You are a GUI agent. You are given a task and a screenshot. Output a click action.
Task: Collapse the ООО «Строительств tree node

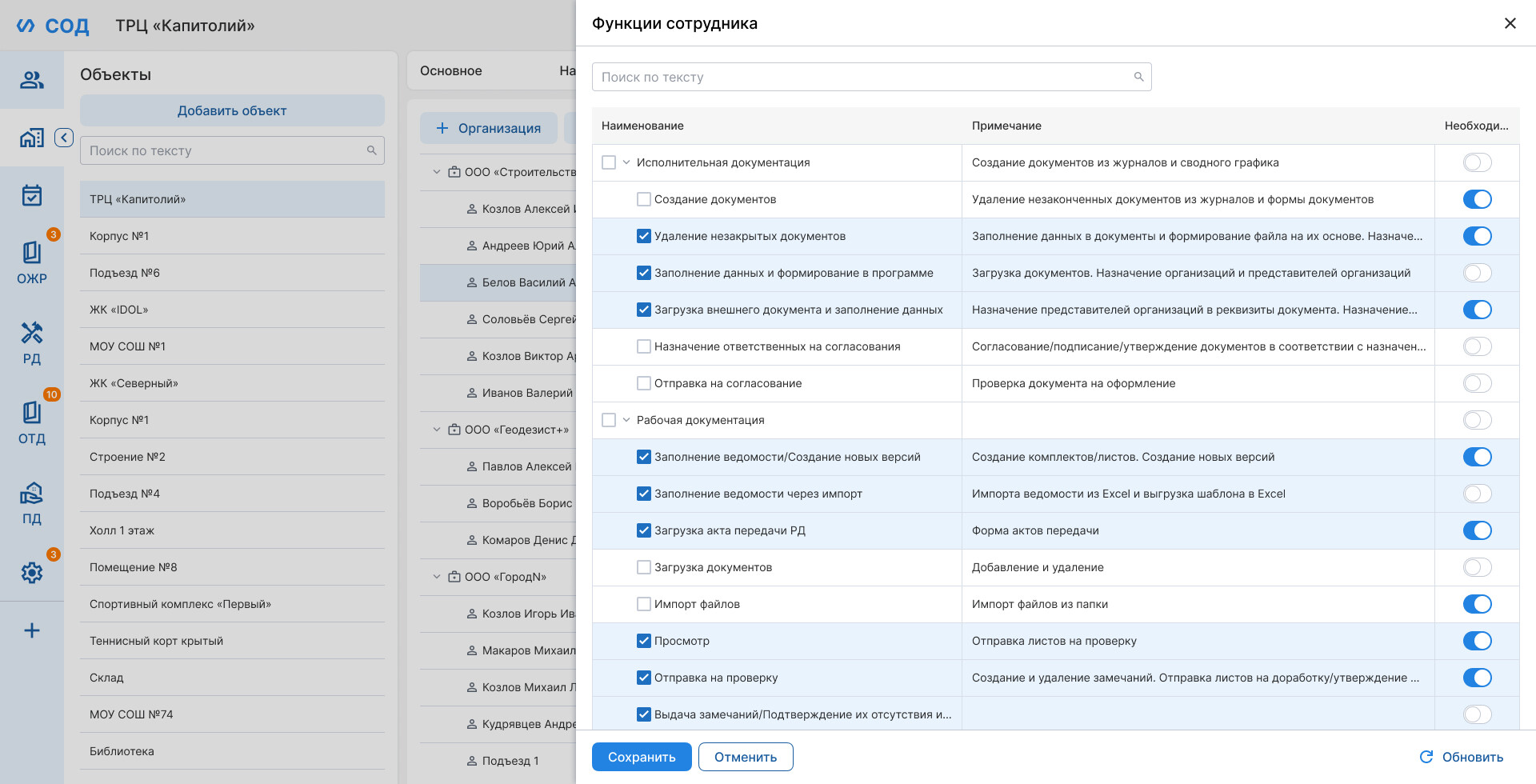tap(437, 172)
